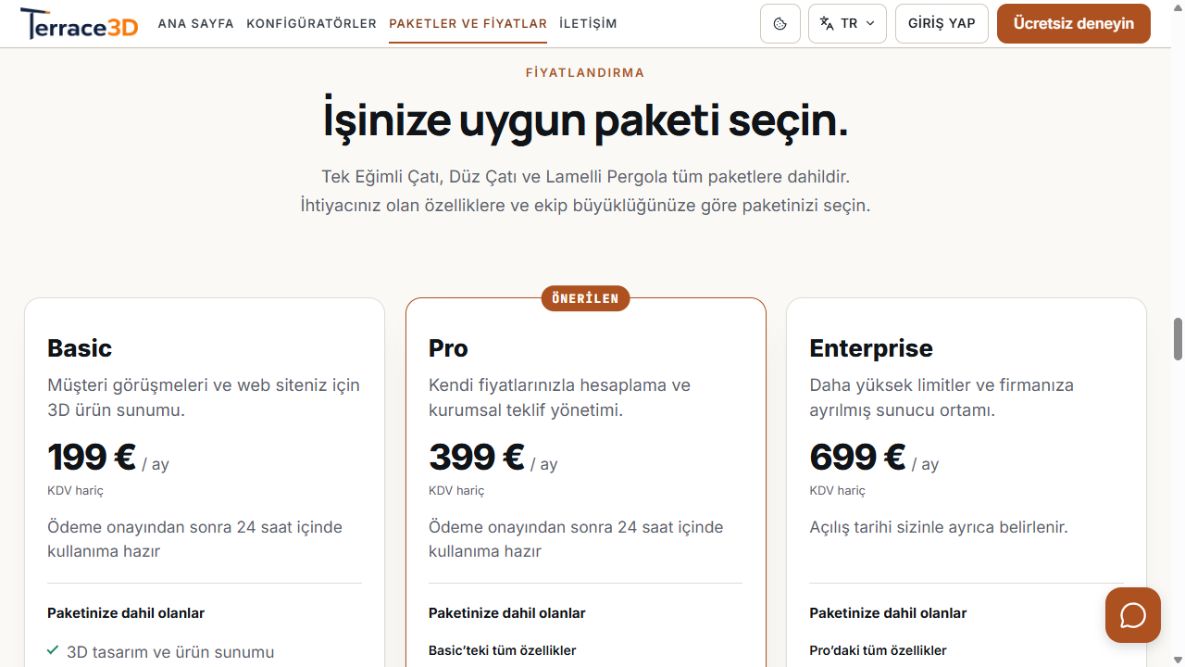Click the translate icon in language selector
The image size is (1185, 667).
pyautogui.click(x=827, y=23)
